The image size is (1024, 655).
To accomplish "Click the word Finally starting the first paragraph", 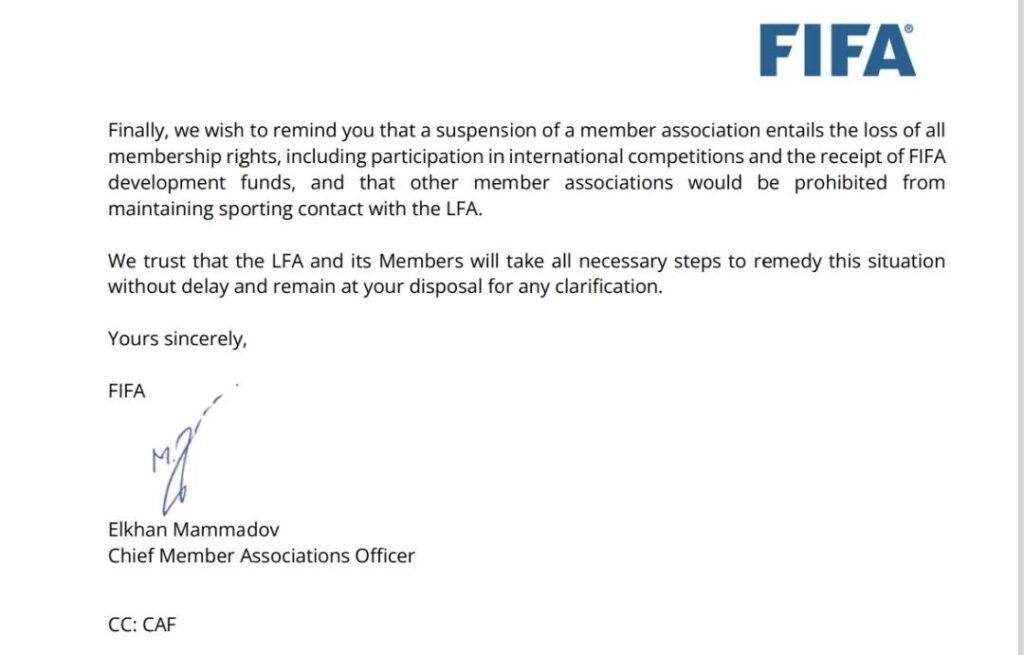I will click(x=139, y=131).
